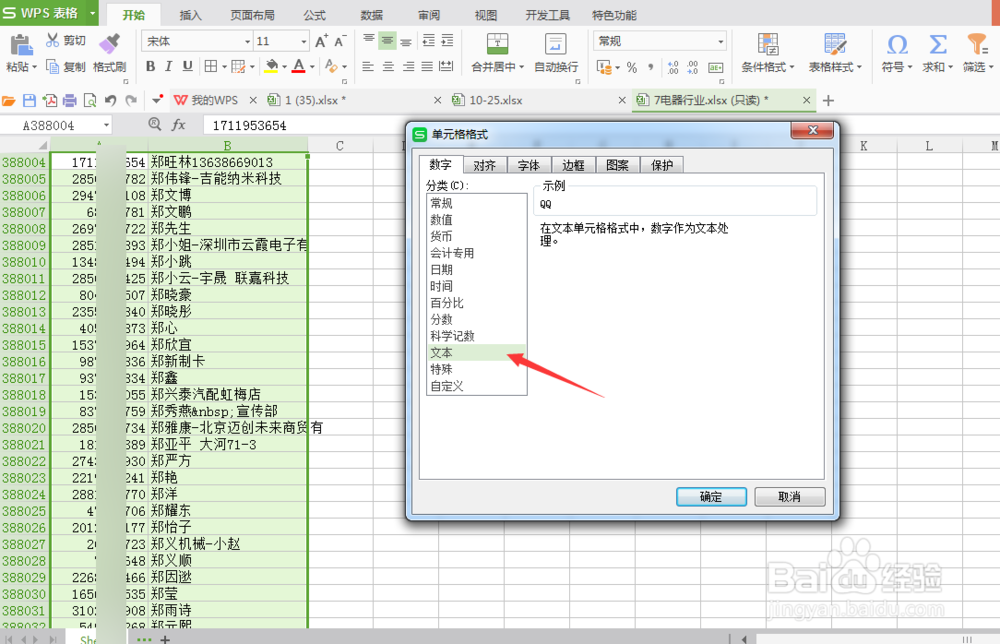Viewport: 1000px width, 644px height.
Task: Expand the Merge and Center dropdown arrow
Action: 522,67
